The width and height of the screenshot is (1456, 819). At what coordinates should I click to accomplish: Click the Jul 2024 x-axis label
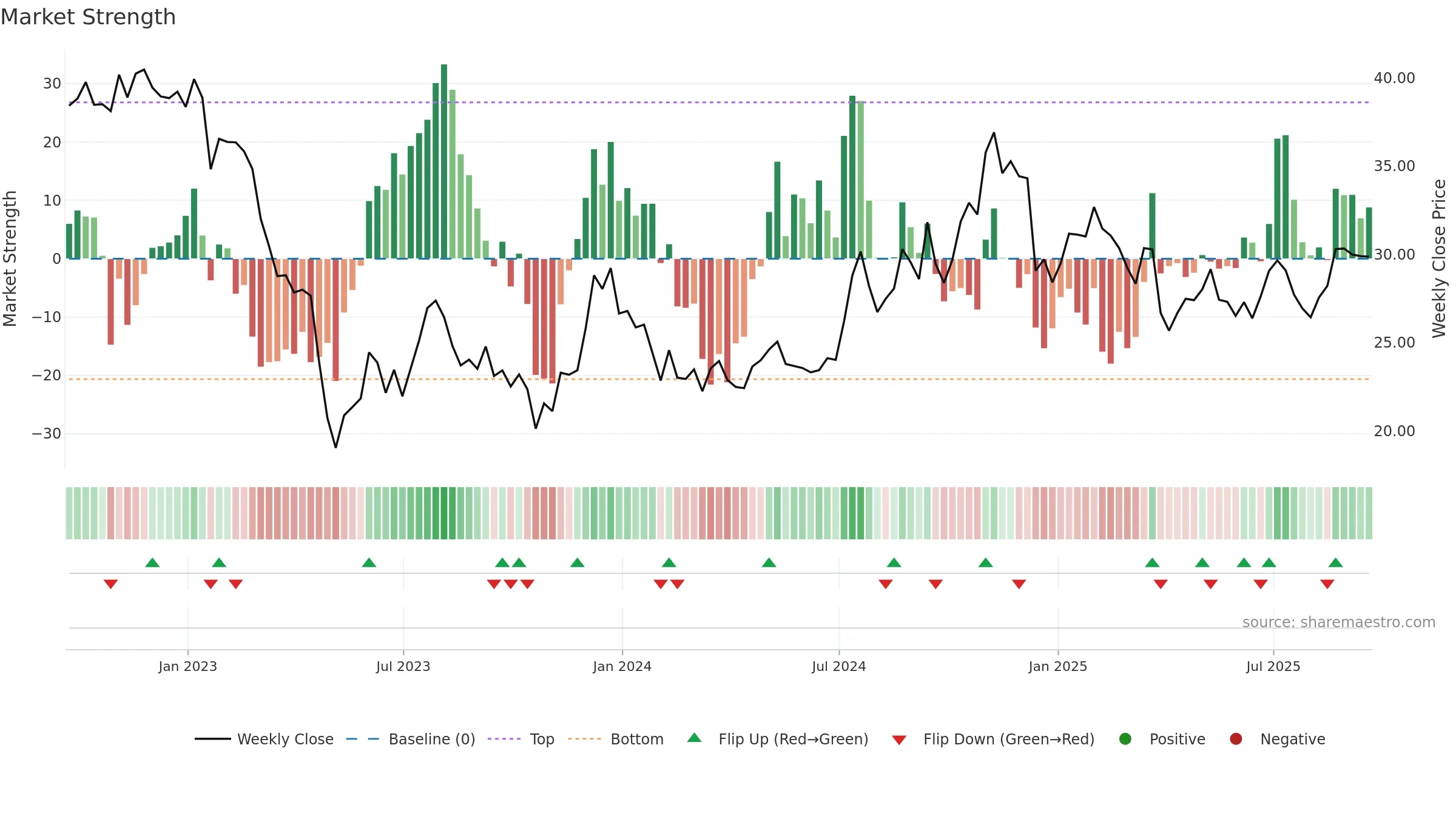[x=839, y=666]
